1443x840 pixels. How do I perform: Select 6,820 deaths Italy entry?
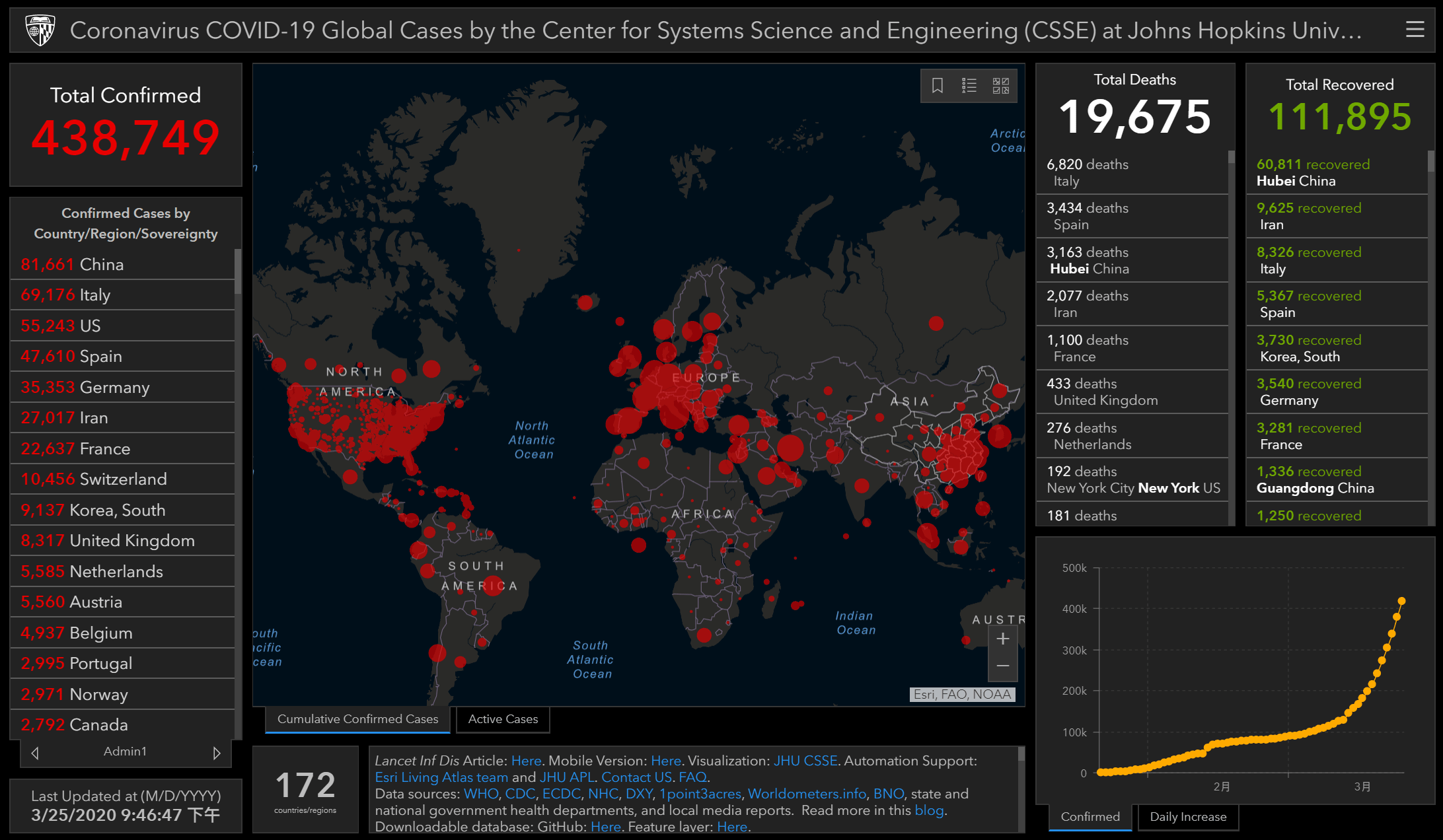(x=1132, y=172)
